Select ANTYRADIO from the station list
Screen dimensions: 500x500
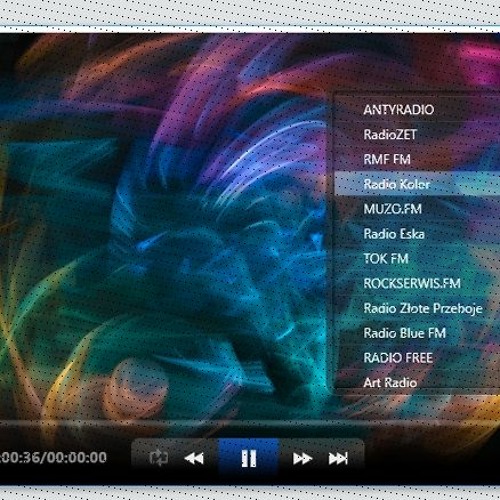[417, 110]
